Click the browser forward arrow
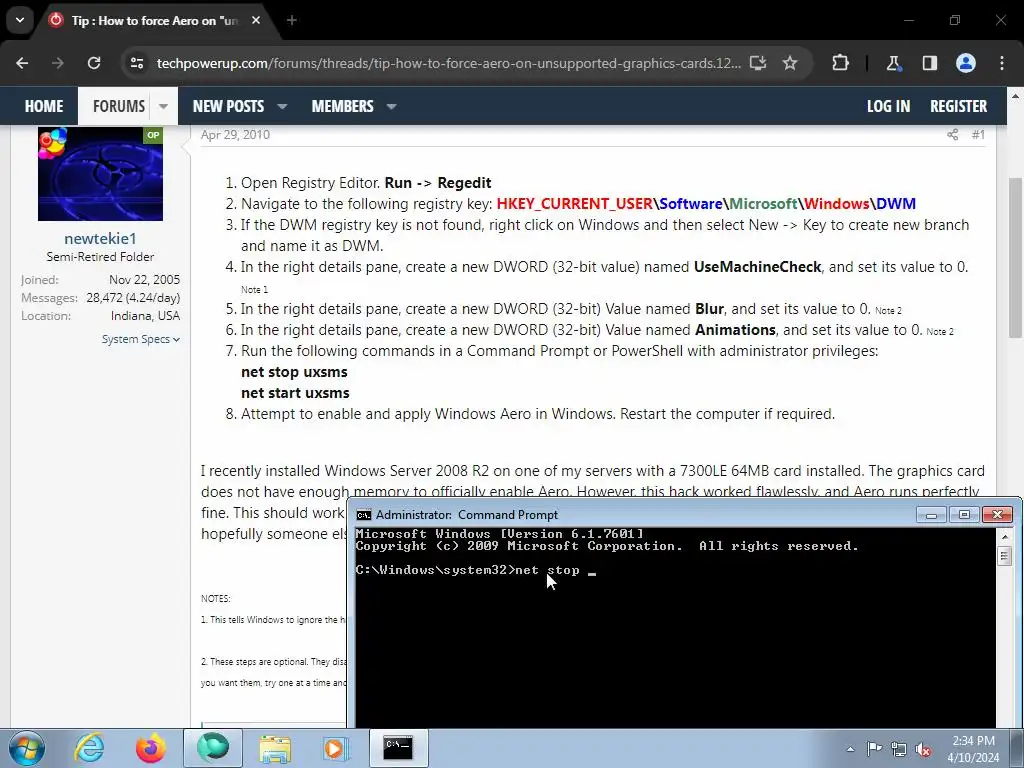The height and width of the screenshot is (768, 1024). coord(58,63)
